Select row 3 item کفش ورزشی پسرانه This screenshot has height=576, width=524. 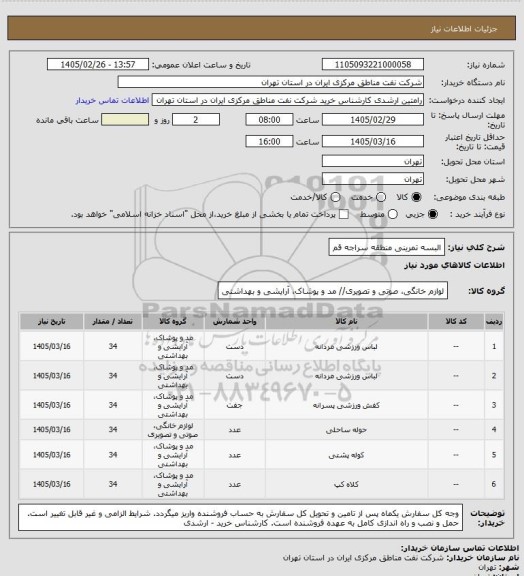[x=346, y=406]
